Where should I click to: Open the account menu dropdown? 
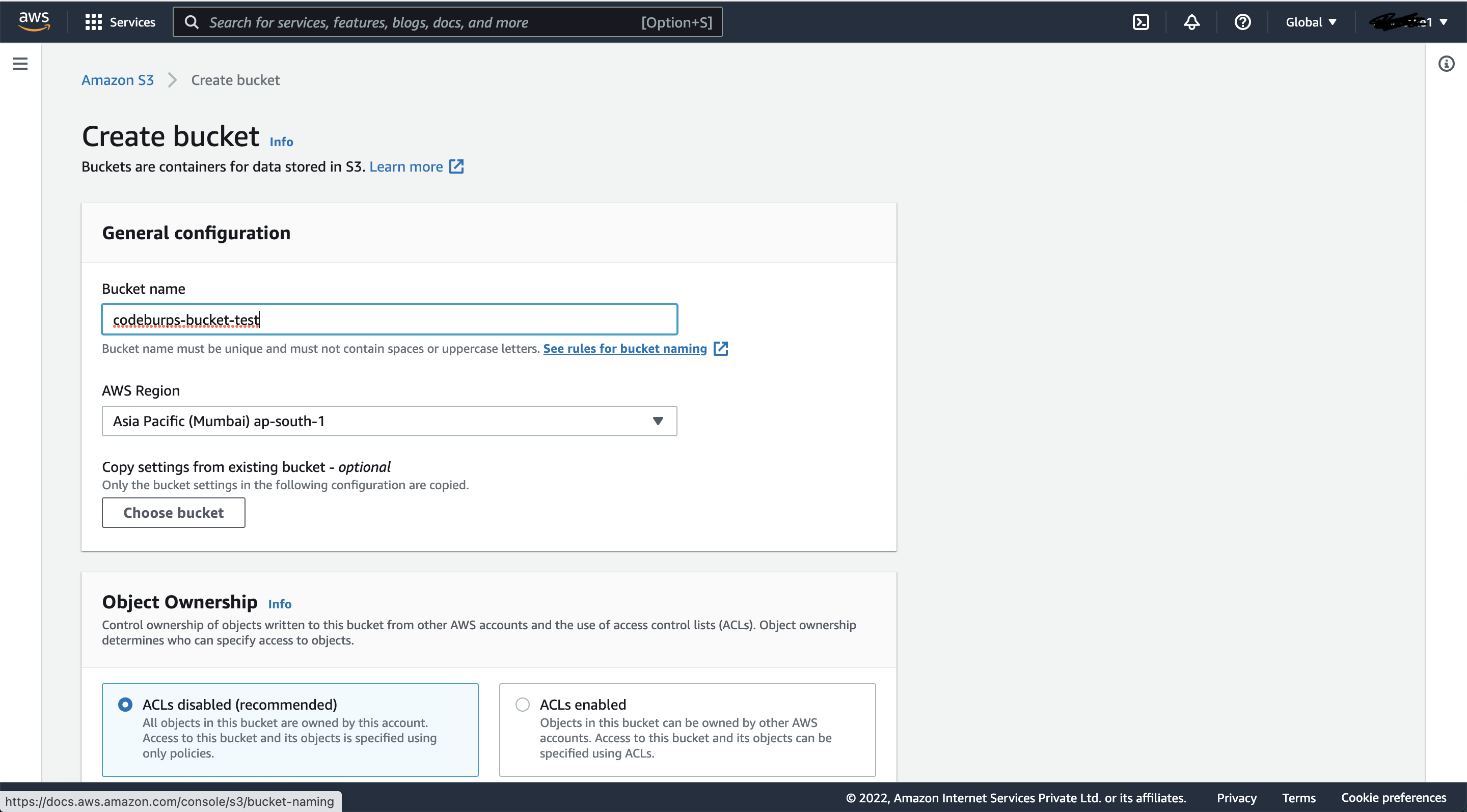pyautogui.click(x=1408, y=22)
